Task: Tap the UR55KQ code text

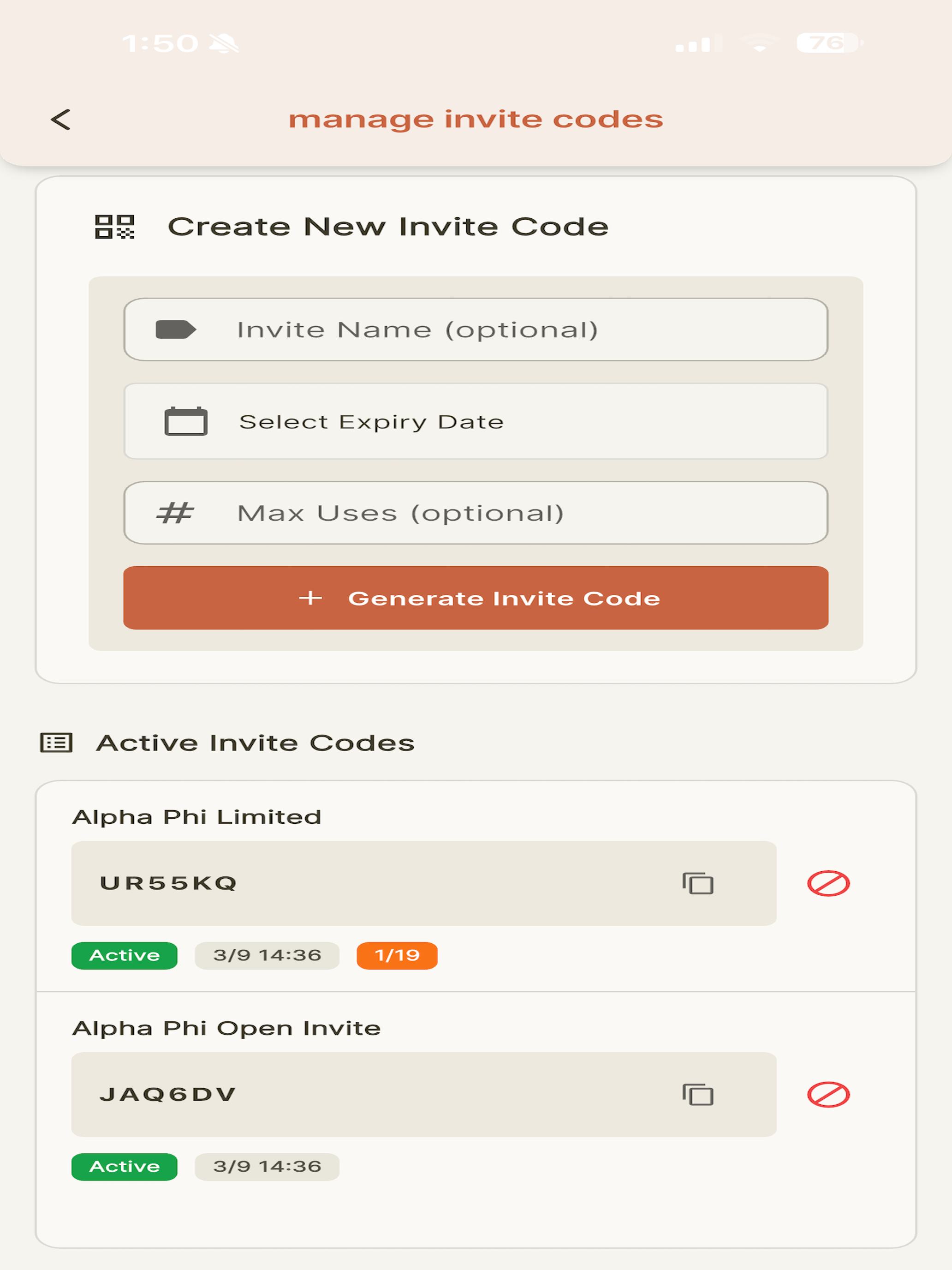Action: click(168, 883)
